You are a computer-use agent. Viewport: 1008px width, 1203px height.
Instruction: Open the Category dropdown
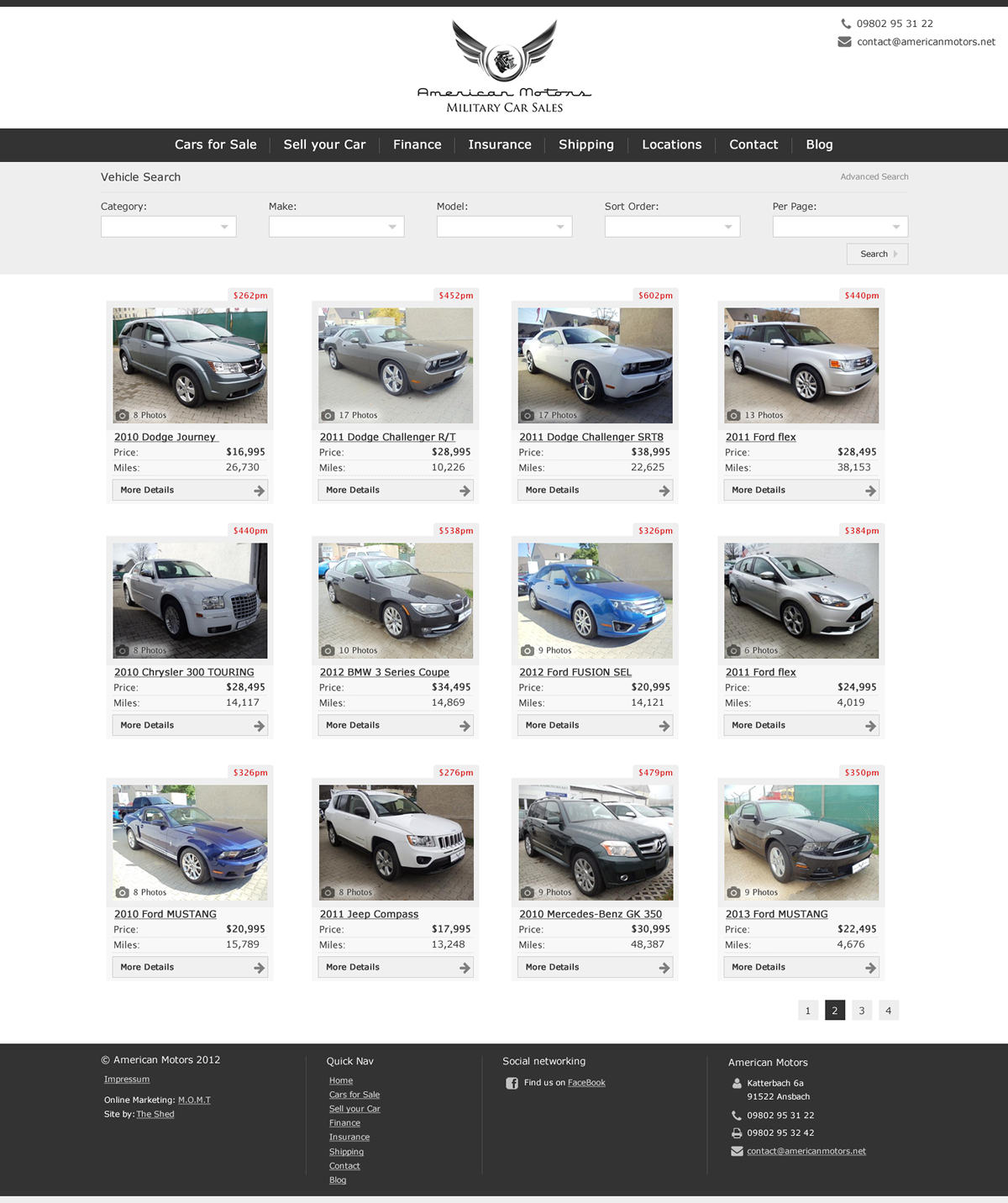(x=168, y=227)
